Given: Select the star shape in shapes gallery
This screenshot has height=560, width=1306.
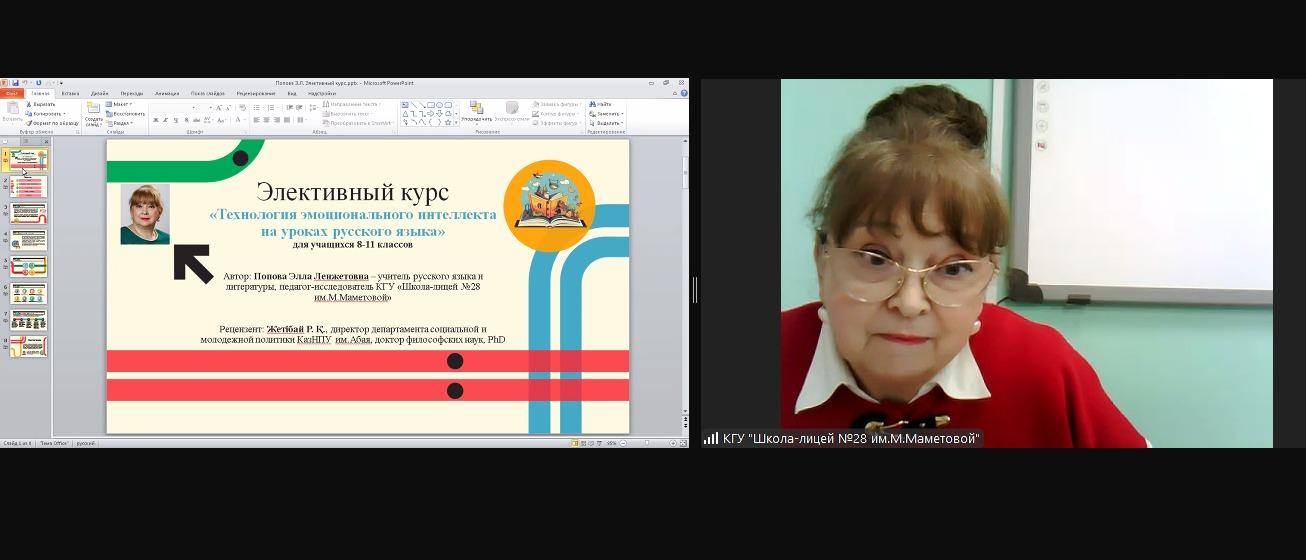Looking at the screenshot, I should tap(449, 122).
